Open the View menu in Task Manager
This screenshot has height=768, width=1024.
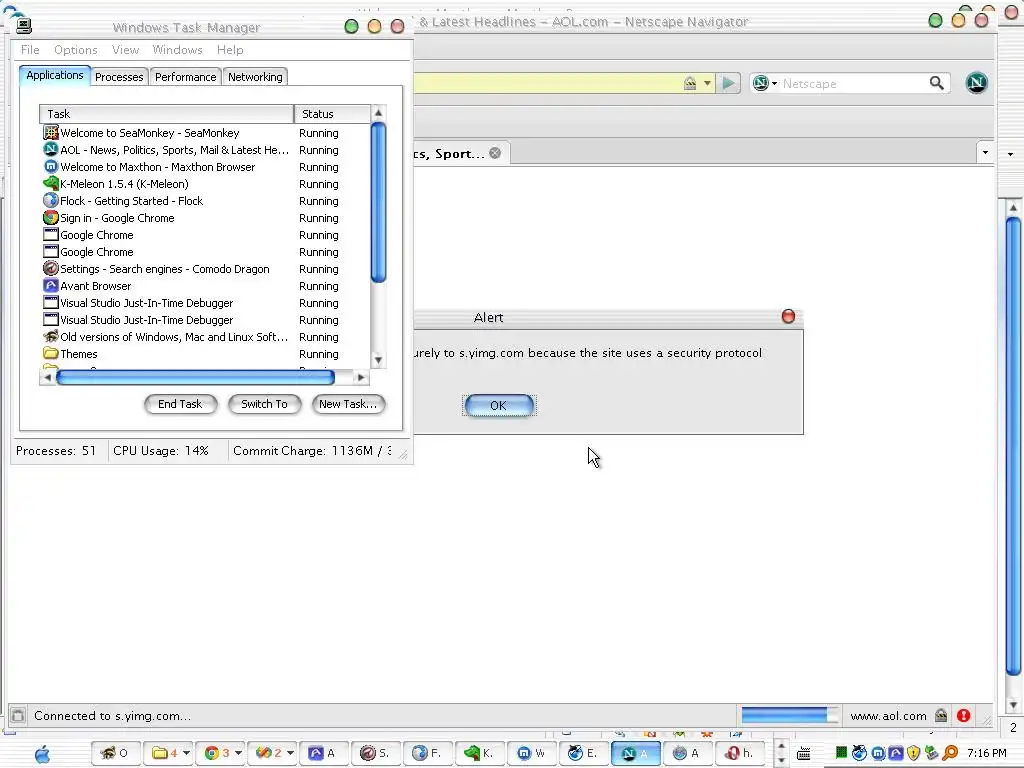pyautogui.click(x=125, y=50)
